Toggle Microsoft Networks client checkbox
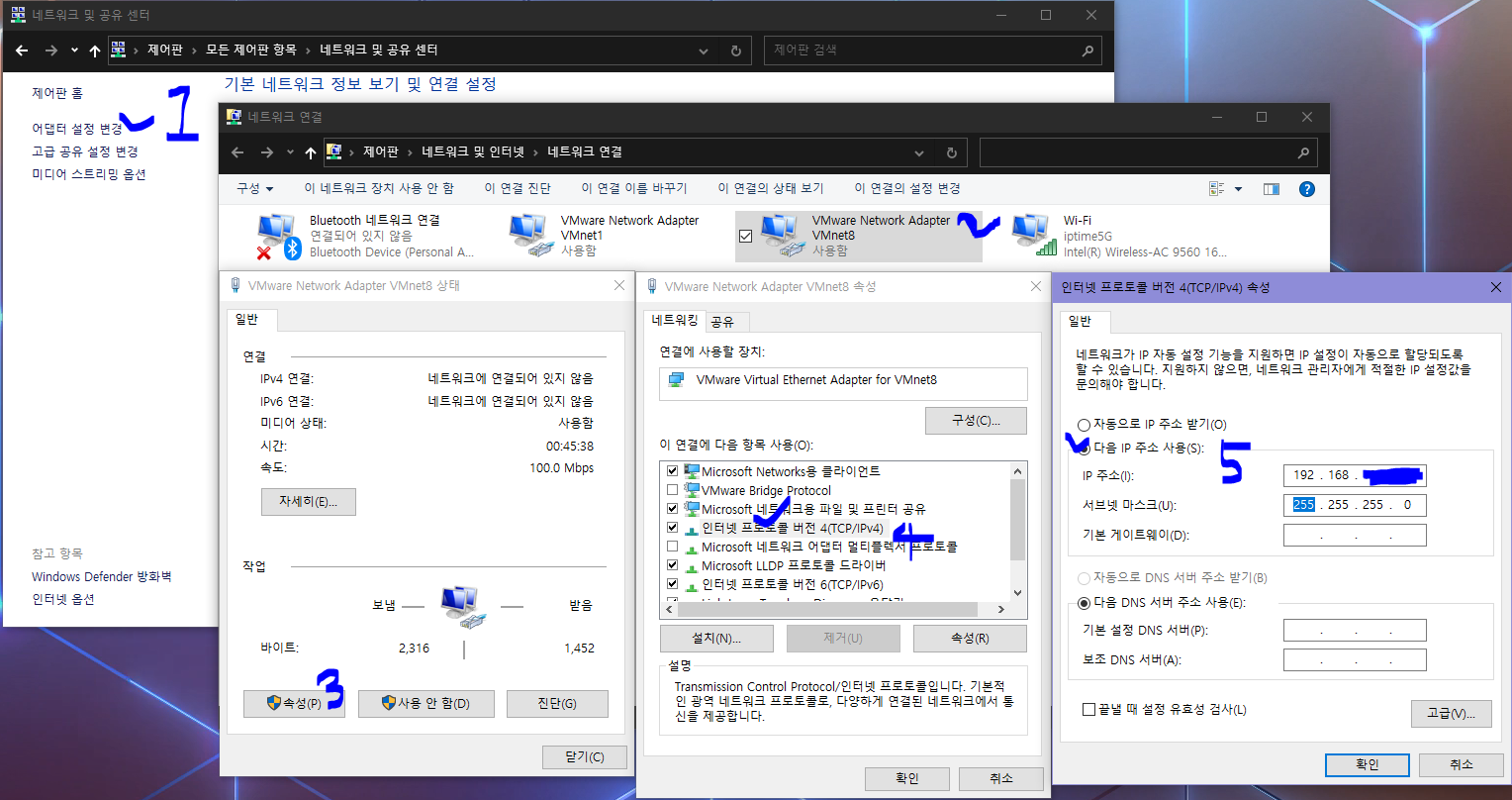Viewport: 1512px width, 800px height. click(x=673, y=471)
